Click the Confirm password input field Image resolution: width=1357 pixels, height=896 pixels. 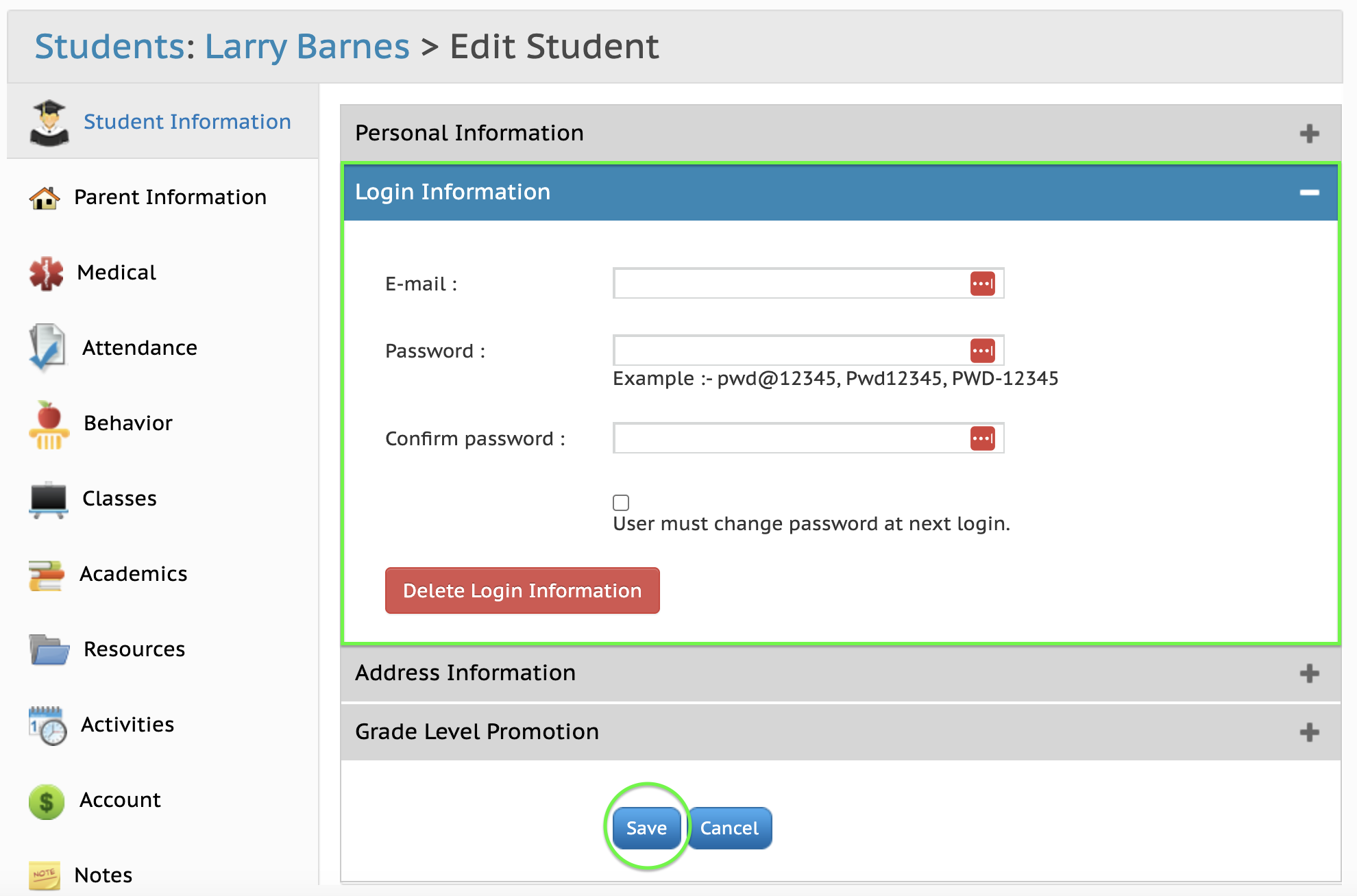point(808,438)
